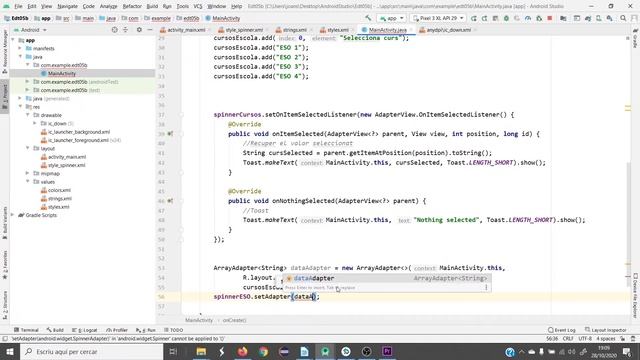Click the project panel settings gear icon
Screen dimensions: 640x360
pyautogui.click(x=139, y=30)
